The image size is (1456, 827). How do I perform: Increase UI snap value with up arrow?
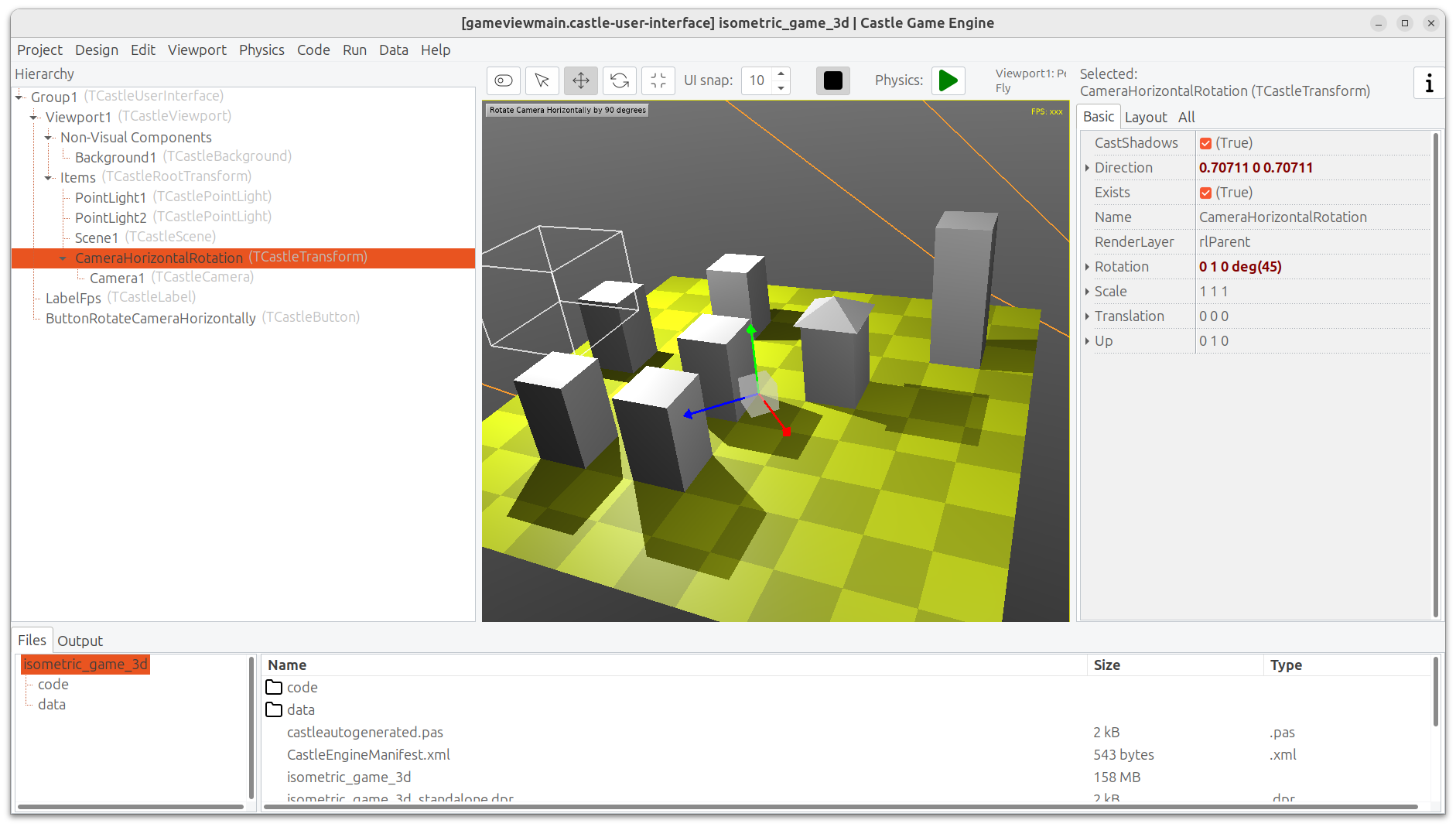coord(781,74)
